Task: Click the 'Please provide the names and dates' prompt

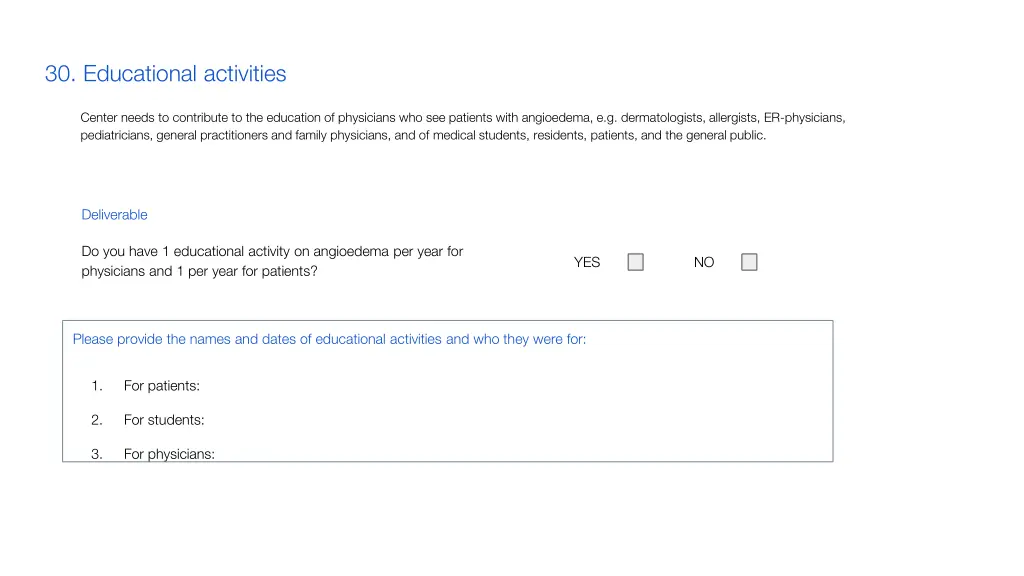Action: point(329,340)
